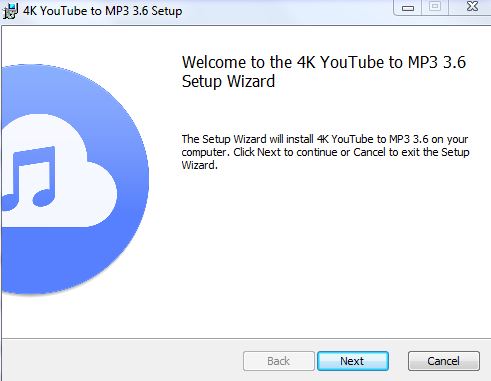
Task: Click the blue circular 4K YouTube to MP3 logo
Action: (x=75, y=179)
